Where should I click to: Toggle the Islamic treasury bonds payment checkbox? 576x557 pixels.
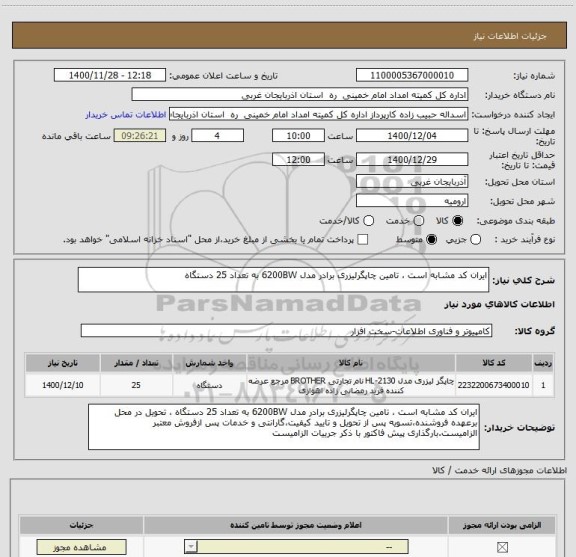point(363,240)
